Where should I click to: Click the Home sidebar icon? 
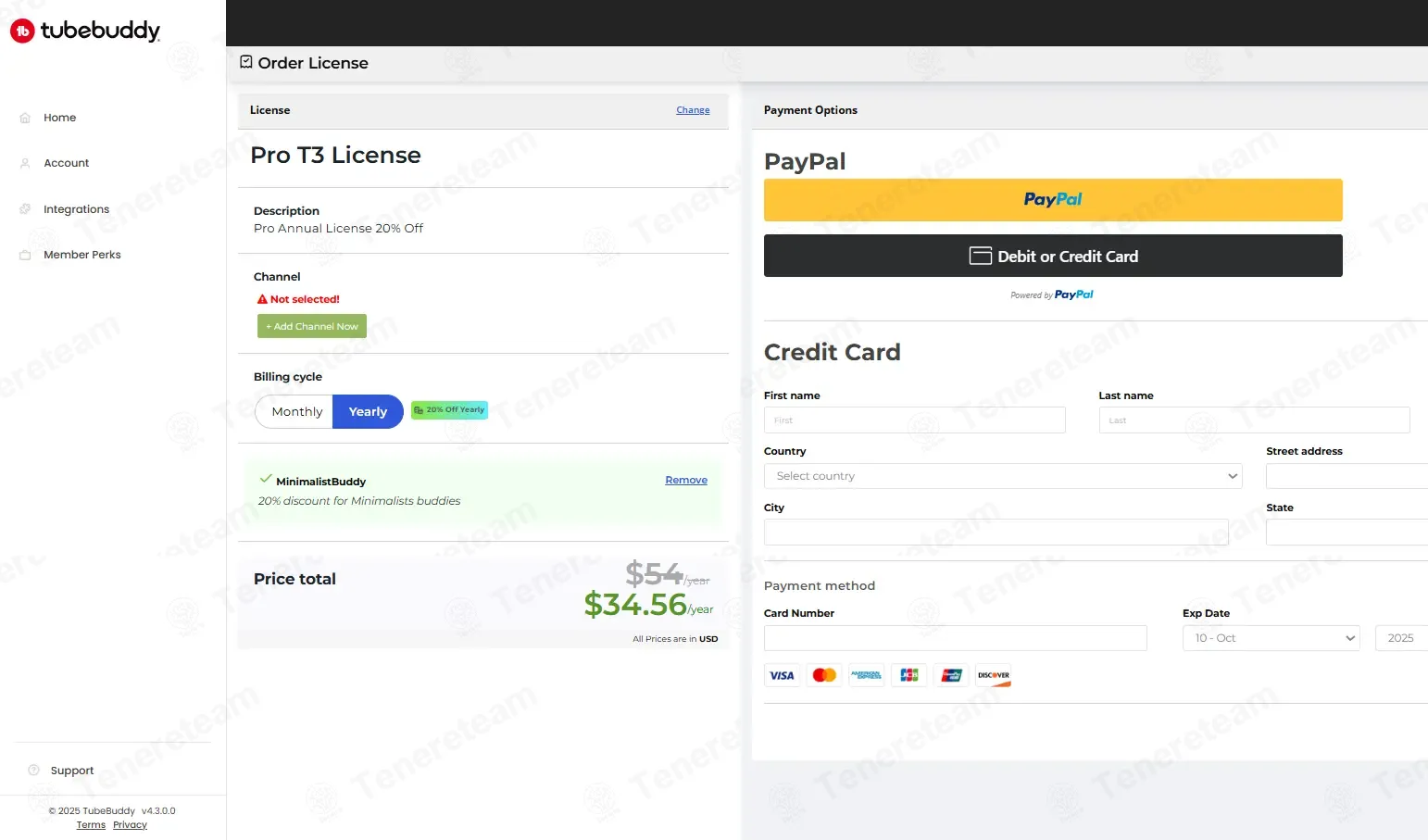[25, 118]
